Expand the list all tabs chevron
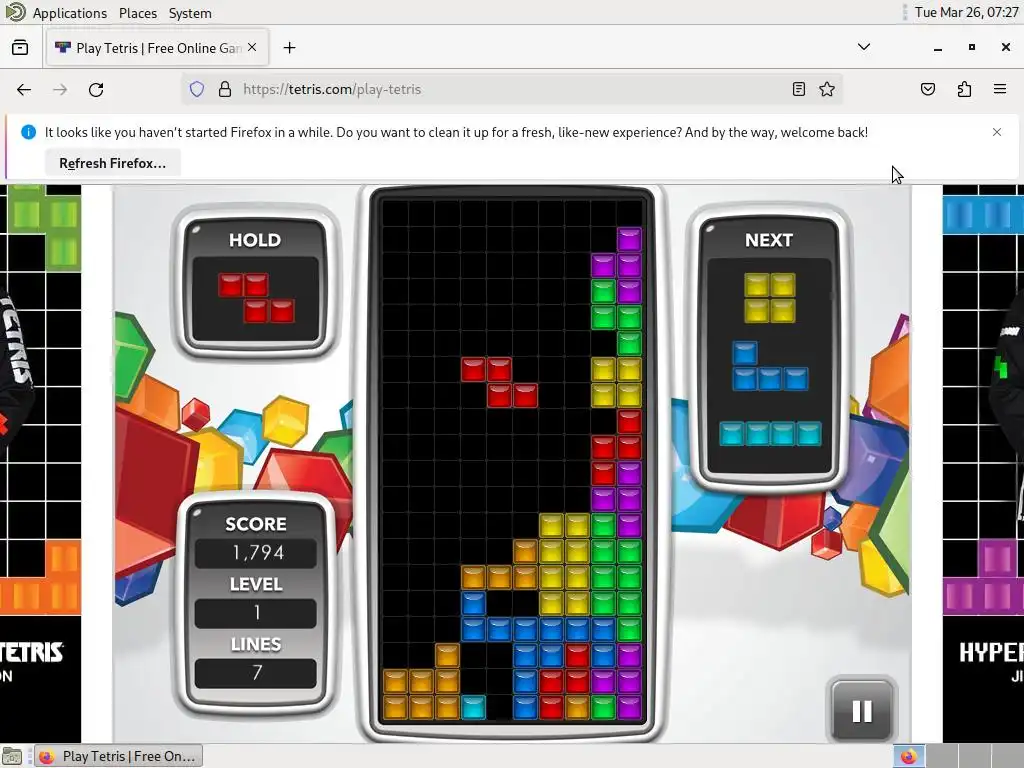Image resolution: width=1024 pixels, height=768 pixels. [x=863, y=47]
